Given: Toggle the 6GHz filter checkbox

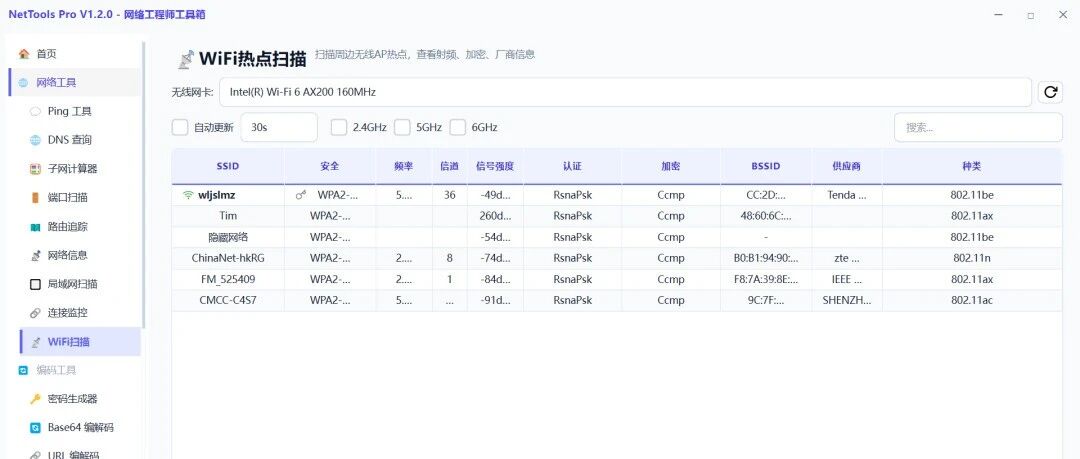Looking at the screenshot, I should (x=458, y=128).
